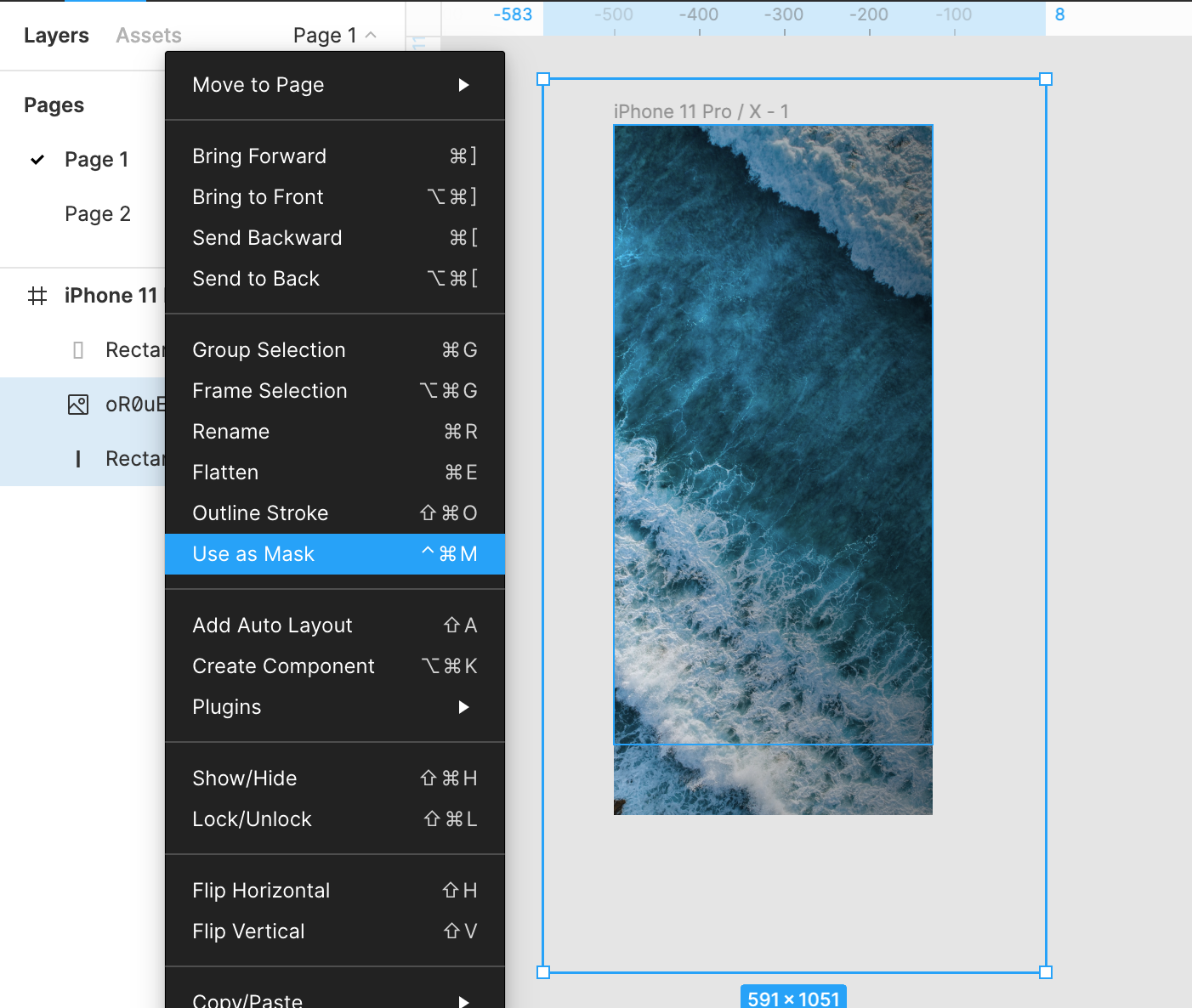This screenshot has height=1008, width=1192.
Task: Click the line icon of bottom Rectangle layer
Action: (78, 459)
